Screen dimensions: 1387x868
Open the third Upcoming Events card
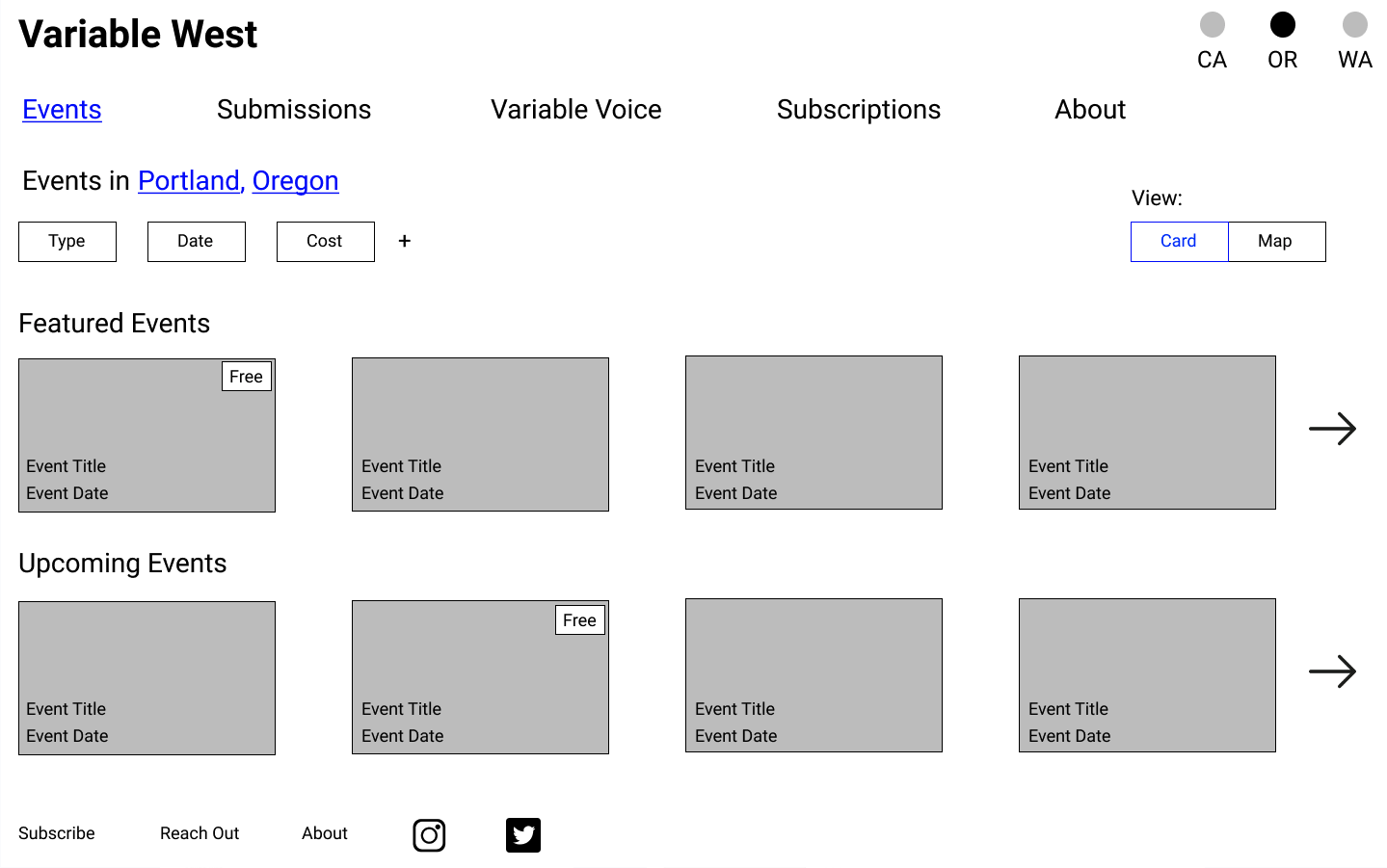coord(814,675)
